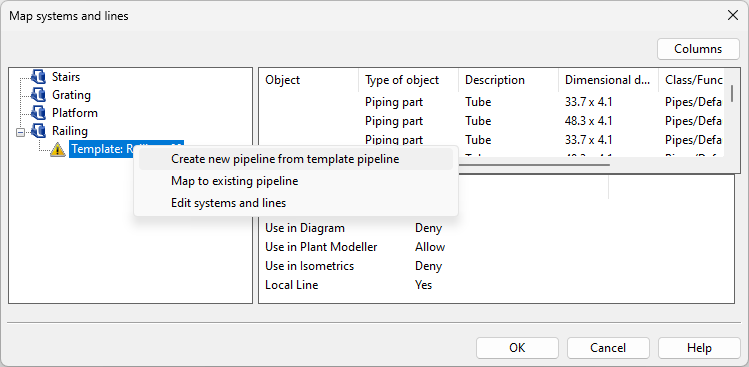
Task: Click Tube in the second table row
Action: 478,121
